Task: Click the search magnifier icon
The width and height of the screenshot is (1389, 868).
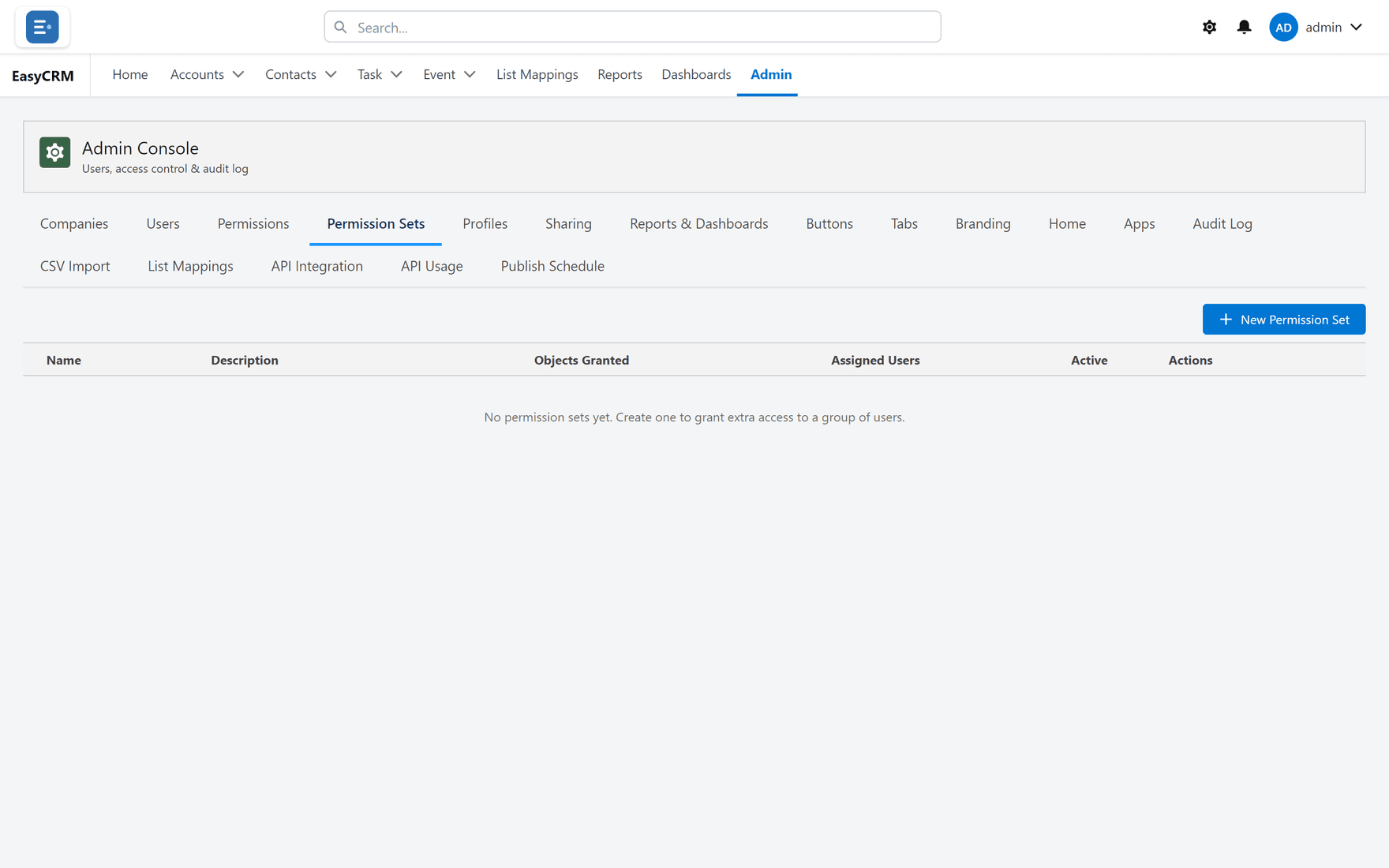Action: (340, 27)
